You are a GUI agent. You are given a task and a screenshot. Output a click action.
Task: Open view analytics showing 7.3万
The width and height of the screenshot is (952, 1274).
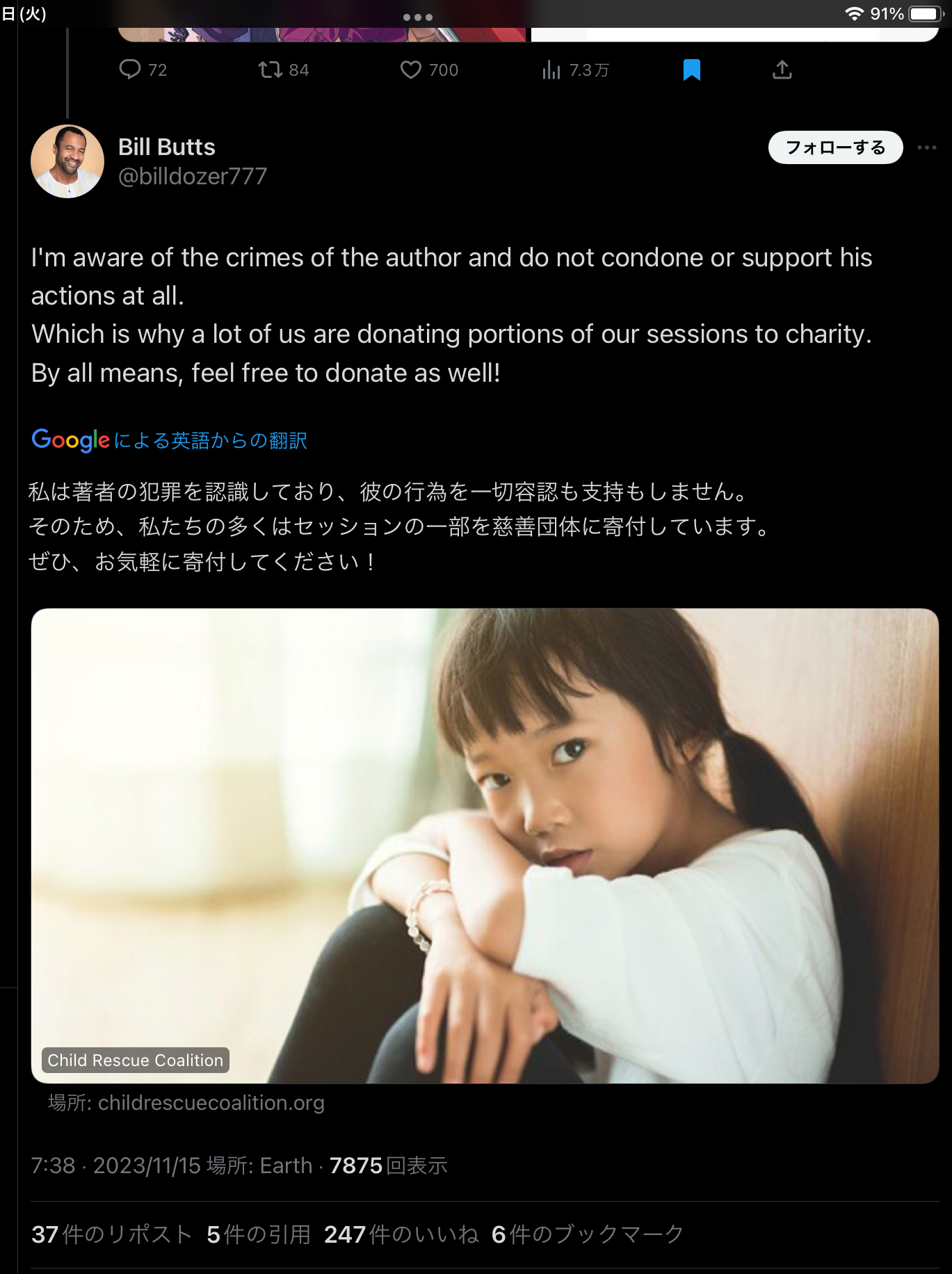click(x=551, y=70)
